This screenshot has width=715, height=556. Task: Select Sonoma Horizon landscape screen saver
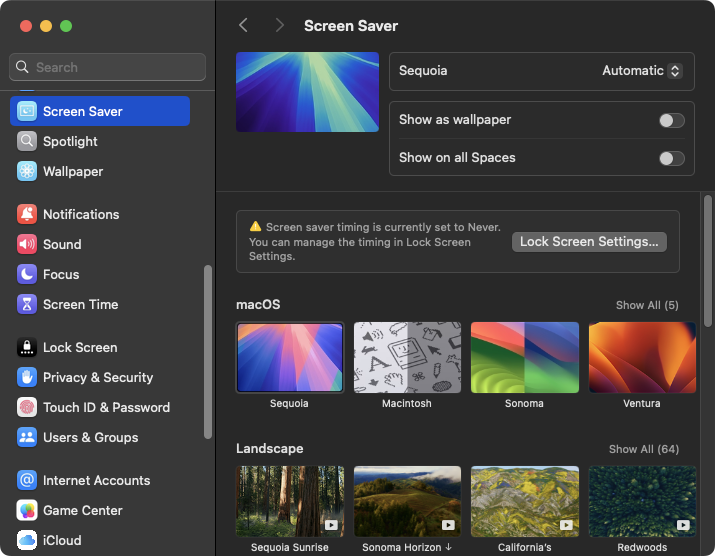pyautogui.click(x=407, y=501)
